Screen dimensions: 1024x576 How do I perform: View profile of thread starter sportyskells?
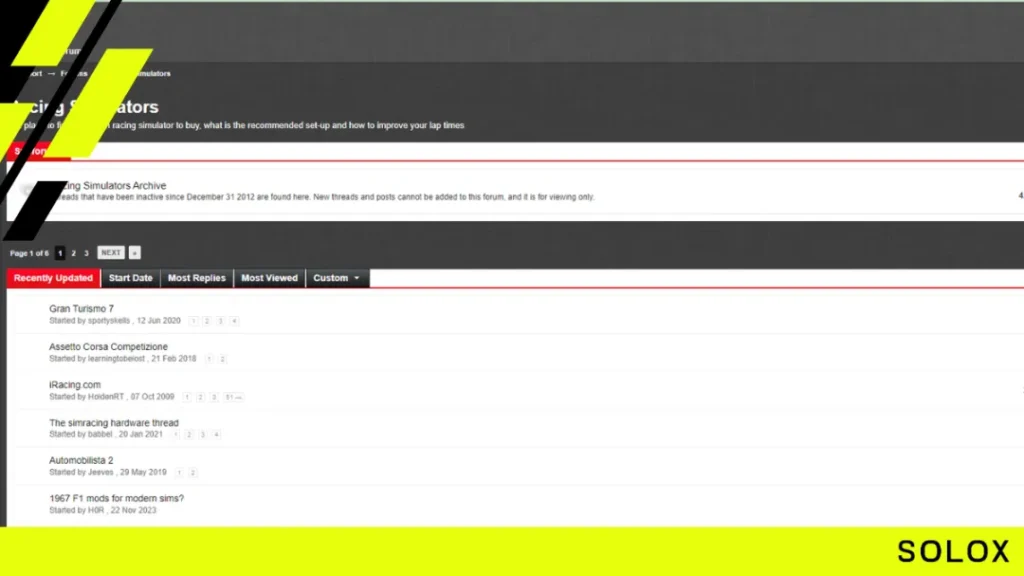pyautogui.click(x=109, y=321)
